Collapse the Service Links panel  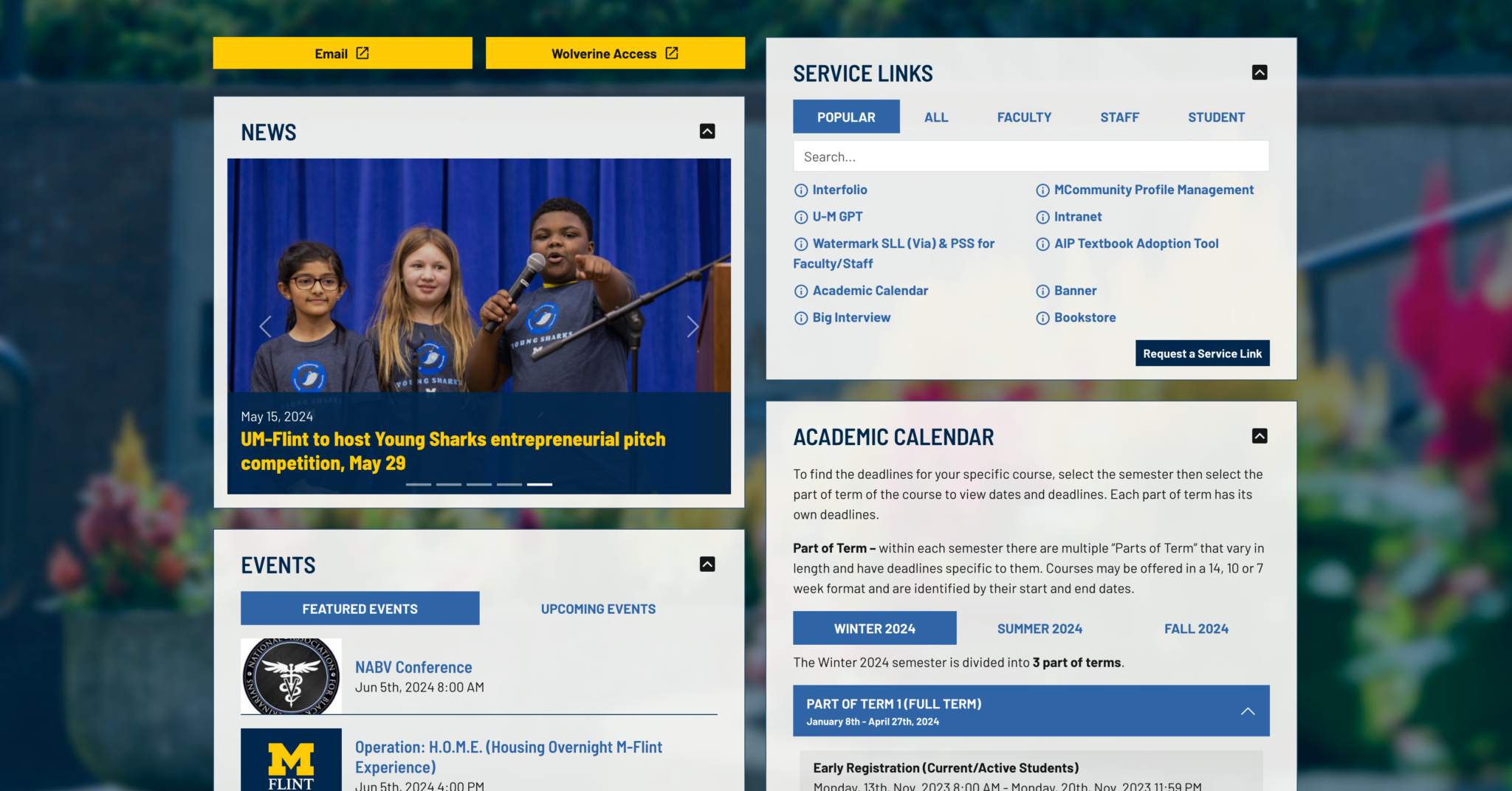point(1260,72)
